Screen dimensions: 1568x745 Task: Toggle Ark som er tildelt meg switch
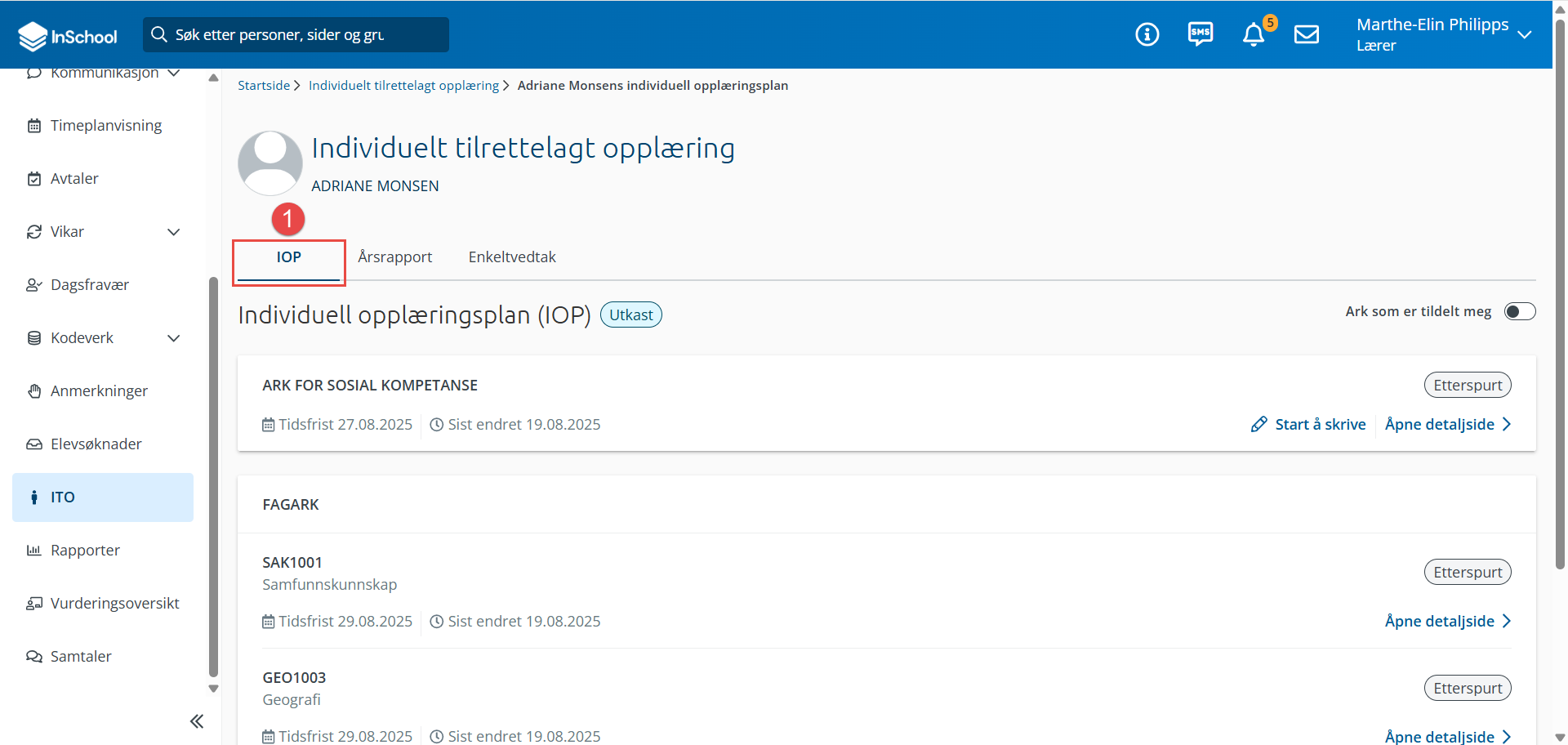click(1520, 311)
